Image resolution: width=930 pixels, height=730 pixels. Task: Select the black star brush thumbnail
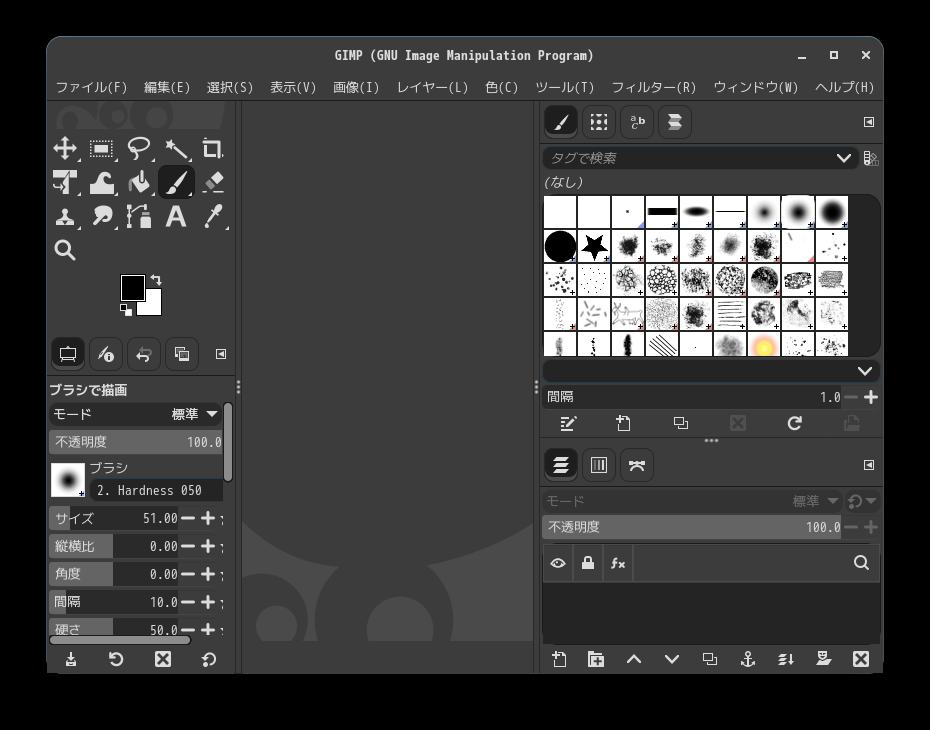pos(594,245)
